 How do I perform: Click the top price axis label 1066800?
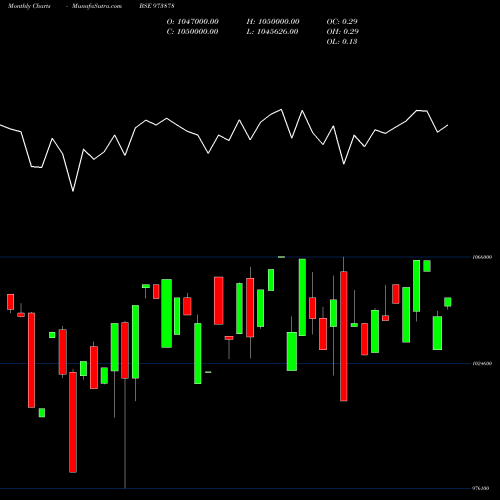(482, 257)
